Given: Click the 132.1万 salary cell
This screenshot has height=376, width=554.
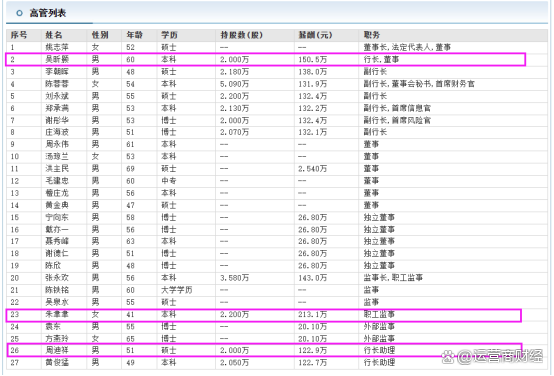Looking at the screenshot, I should (313, 132).
